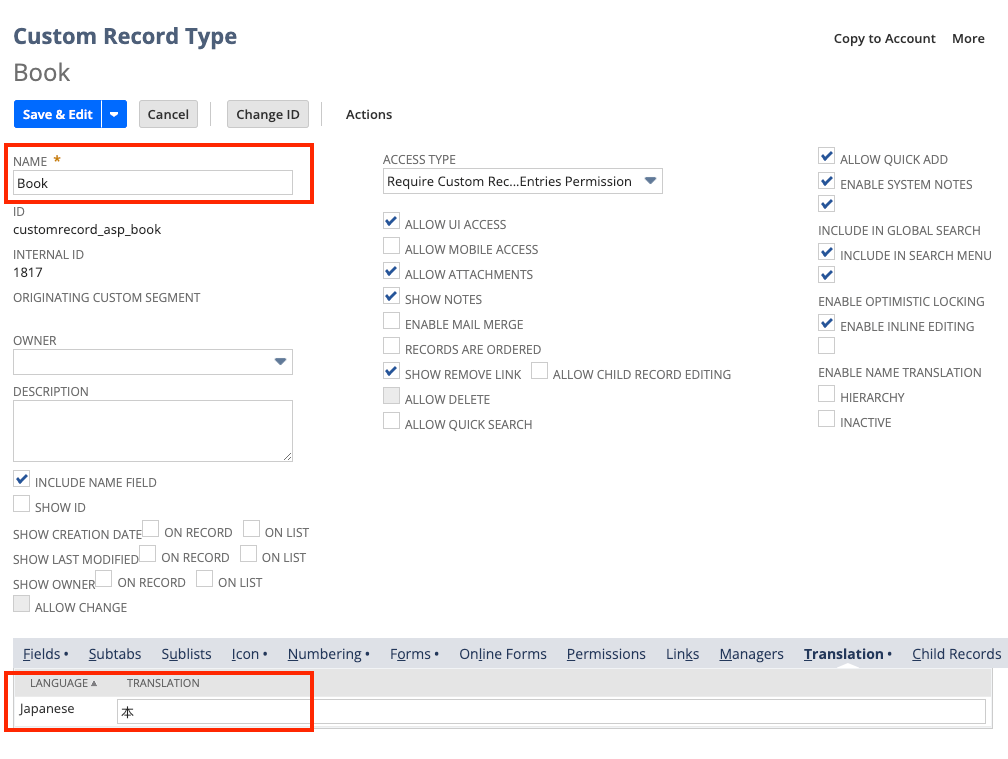This screenshot has width=1008, height=759.
Task: Uncheck Include Name Field
Action: click(22, 480)
